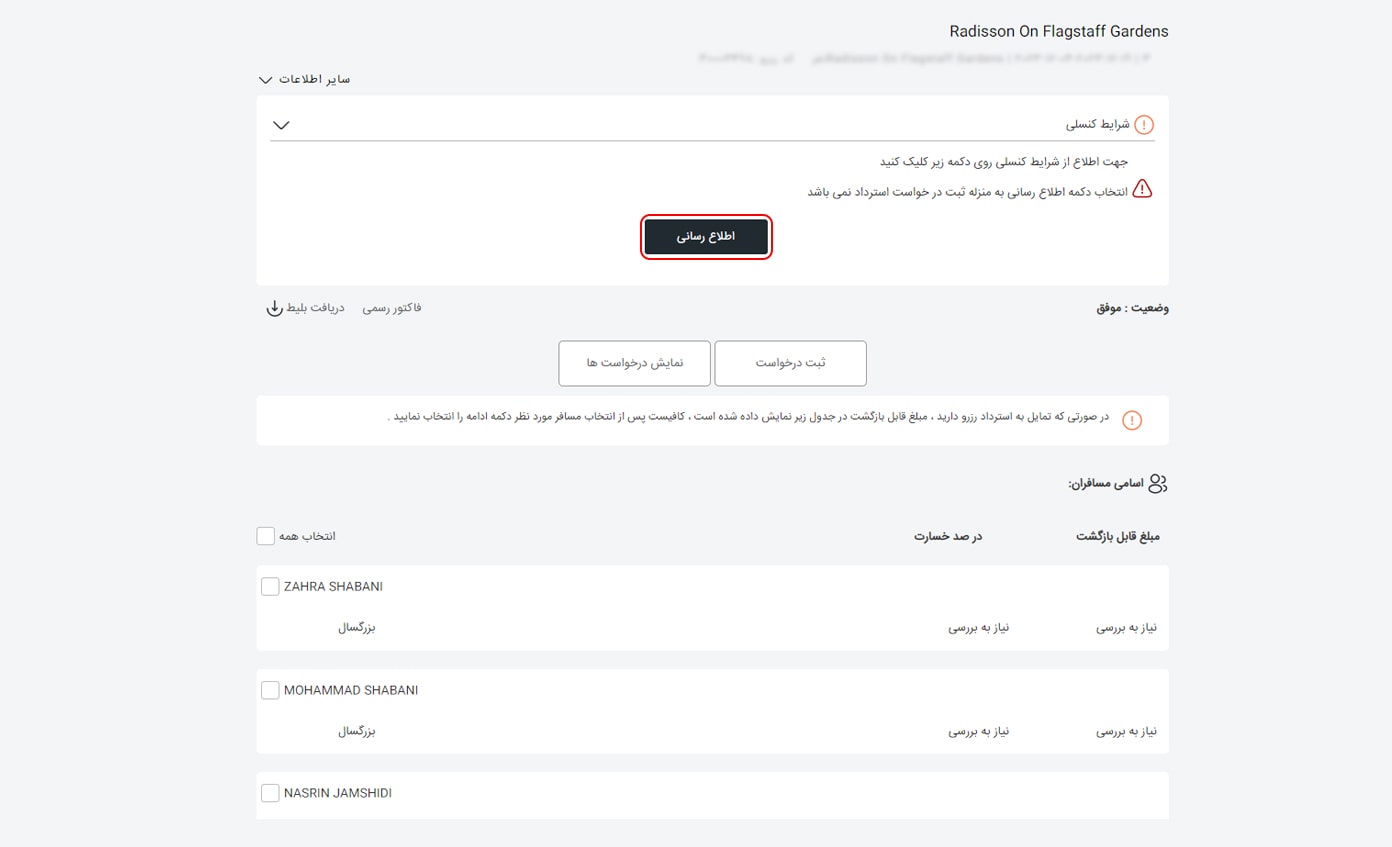Image resolution: width=1392 pixels, height=847 pixels.
Task: Check the MOHAMMAD SHABANI passenger box
Action: (x=270, y=690)
